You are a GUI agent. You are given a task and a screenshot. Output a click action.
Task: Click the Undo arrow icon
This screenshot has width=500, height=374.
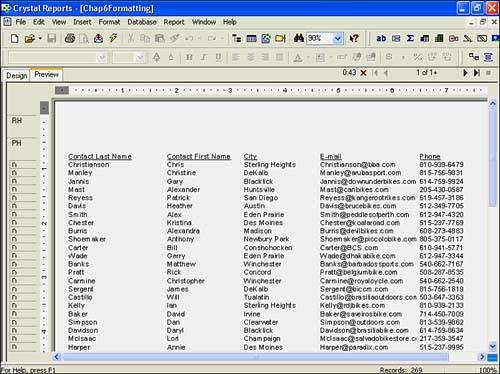189,38
